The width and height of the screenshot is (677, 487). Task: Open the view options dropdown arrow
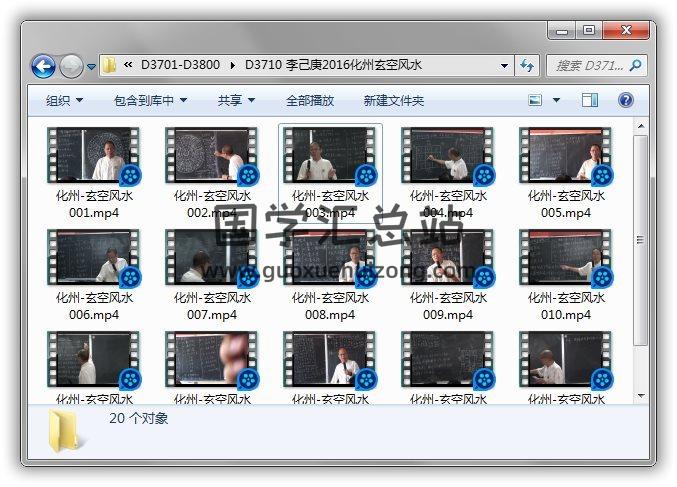[x=556, y=100]
